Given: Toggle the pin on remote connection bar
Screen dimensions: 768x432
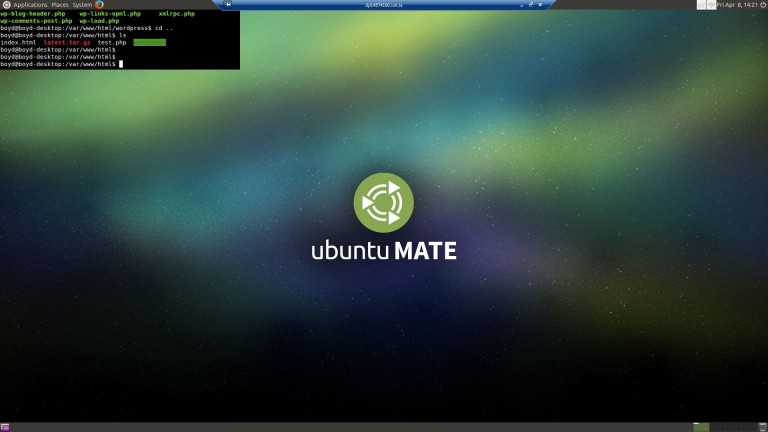Looking at the screenshot, I should [230, 5].
